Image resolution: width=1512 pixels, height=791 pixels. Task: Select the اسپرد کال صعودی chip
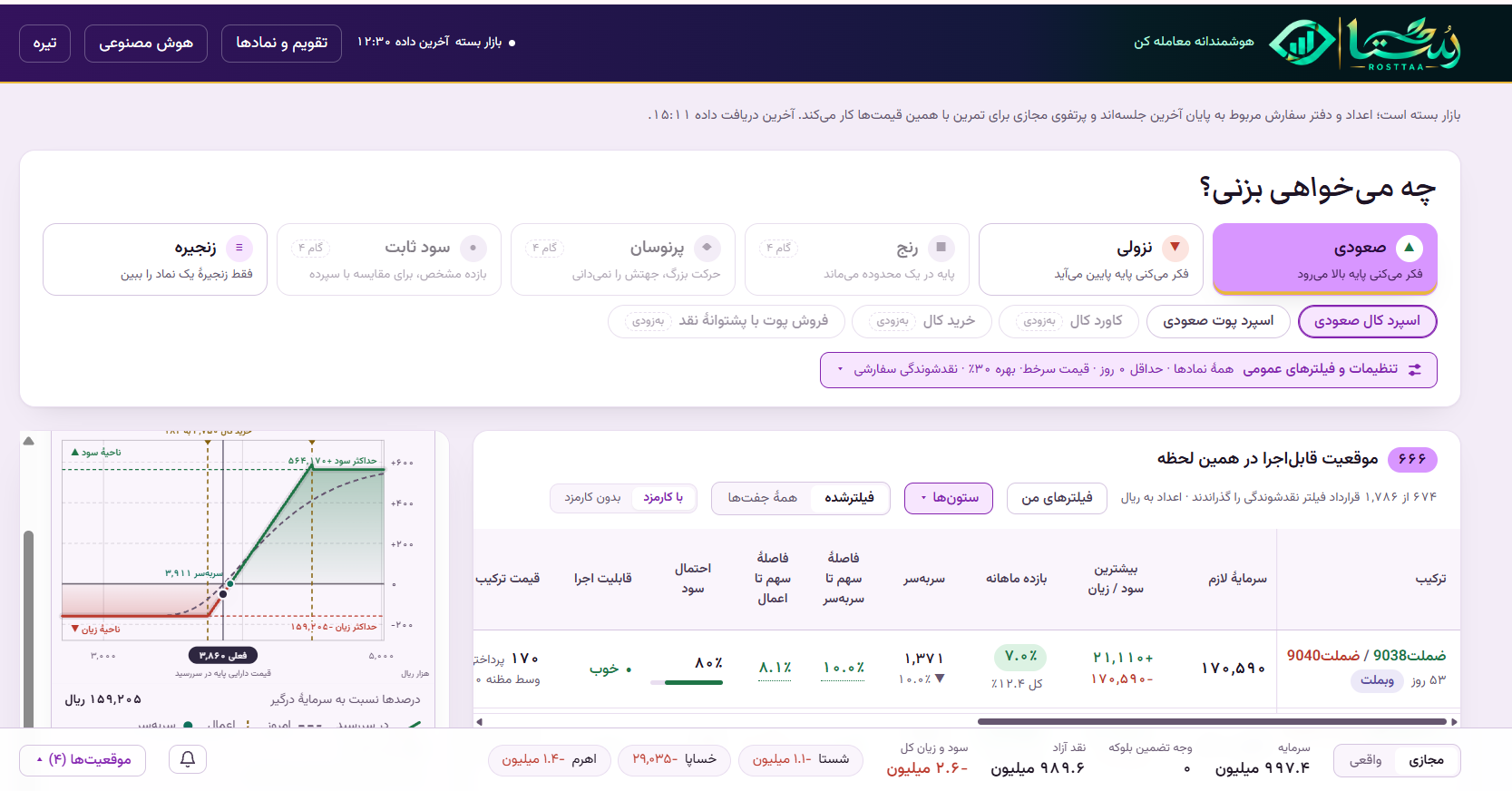[x=1368, y=321]
